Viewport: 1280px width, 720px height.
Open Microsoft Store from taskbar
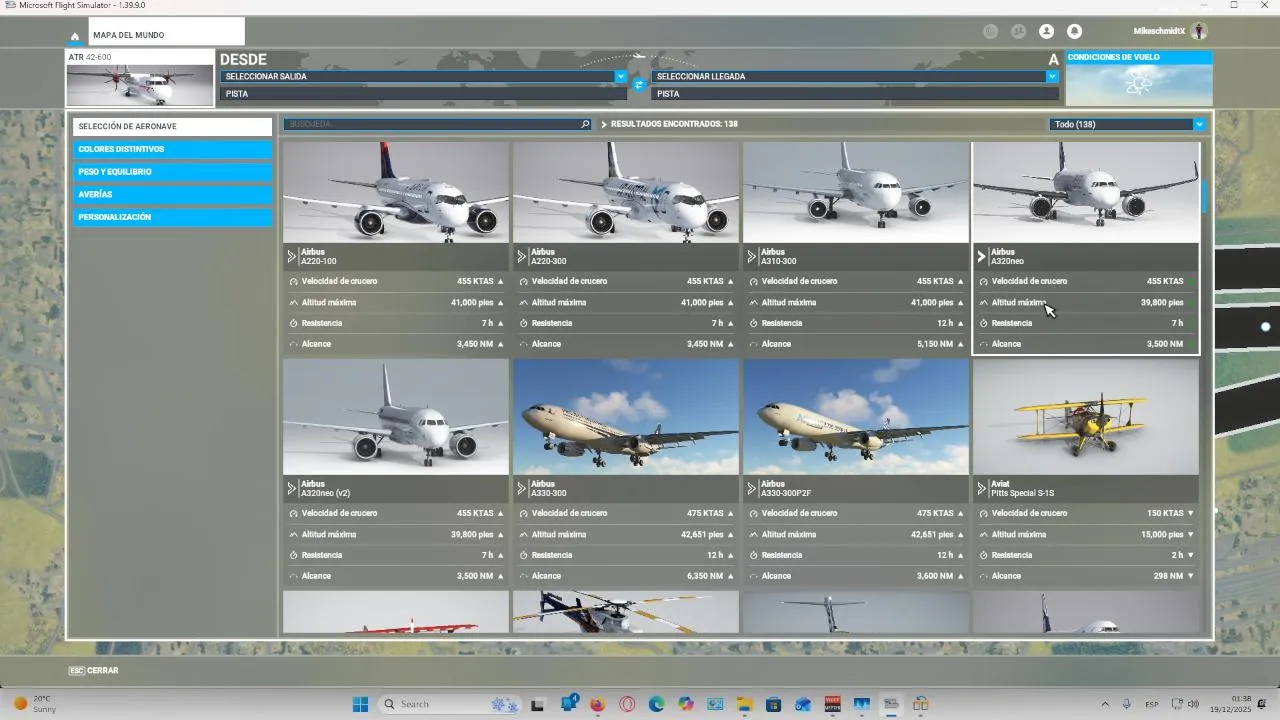coord(773,704)
